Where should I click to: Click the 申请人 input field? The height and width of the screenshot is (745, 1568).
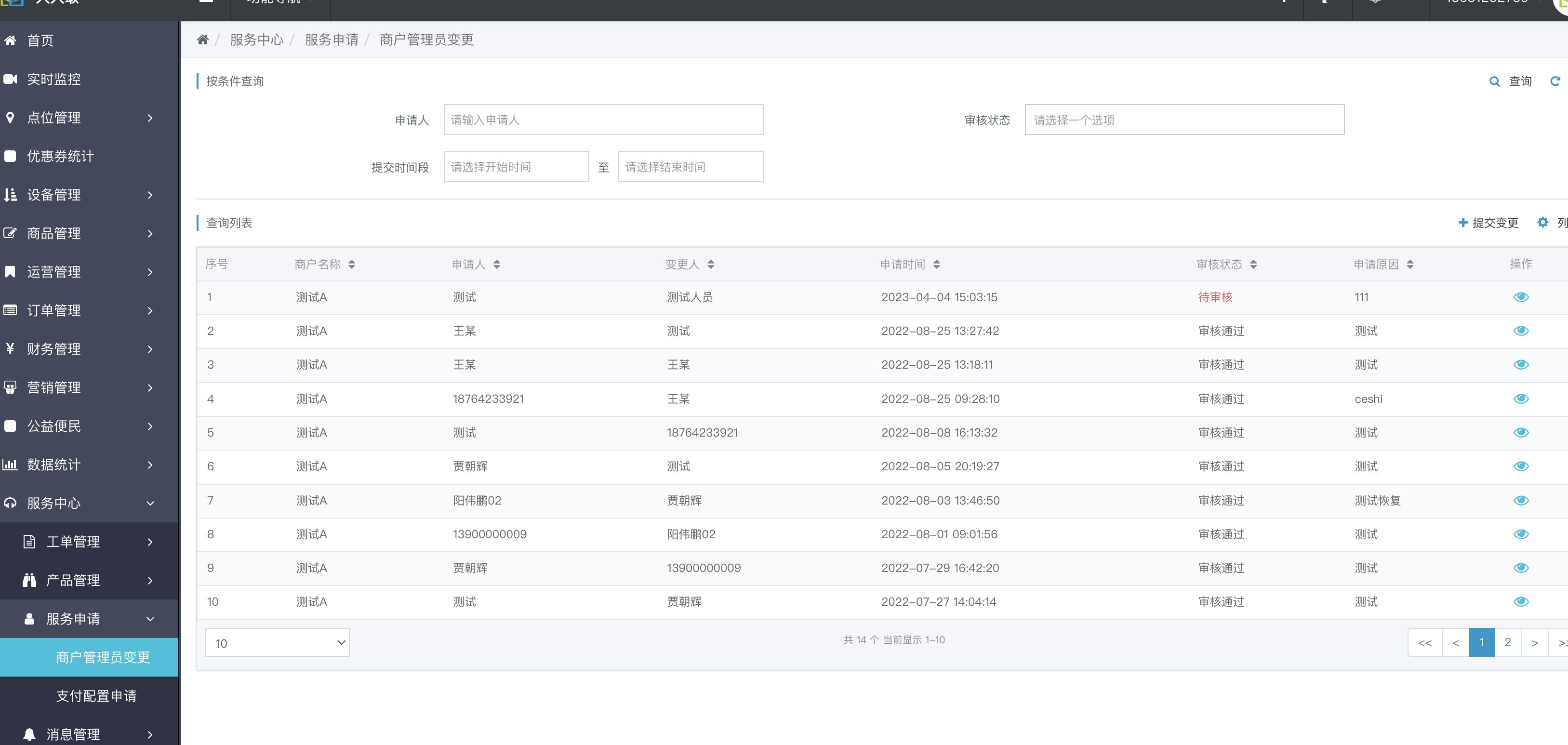pyautogui.click(x=603, y=120)
